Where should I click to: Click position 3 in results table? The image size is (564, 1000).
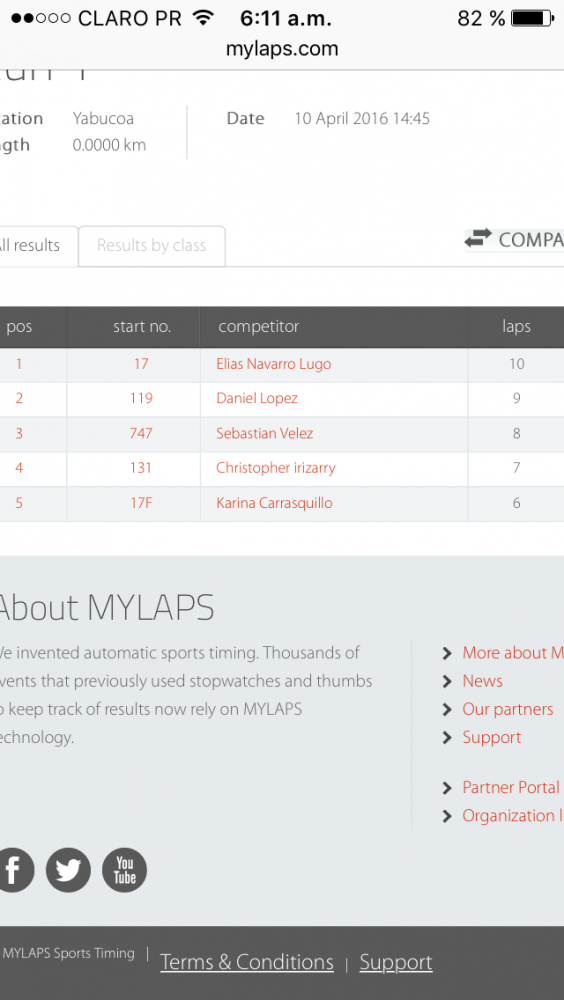(19, 434)
